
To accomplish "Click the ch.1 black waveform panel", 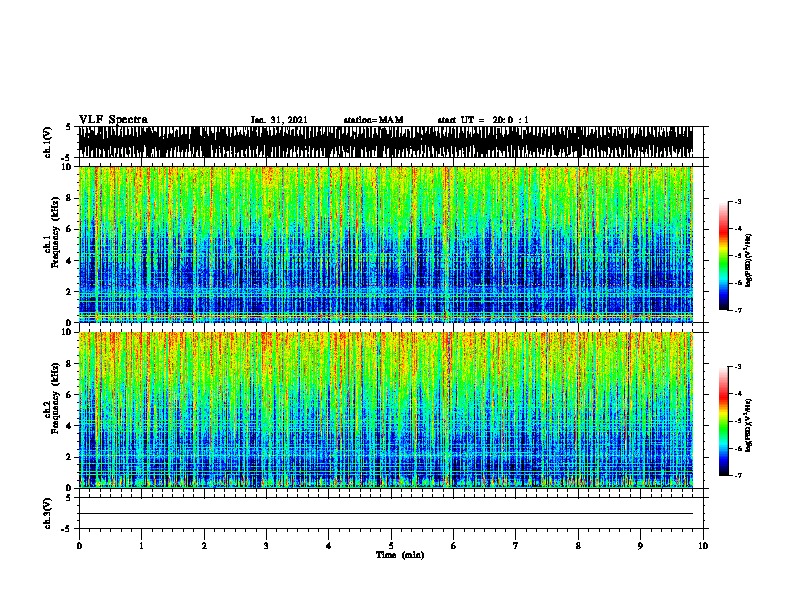I will (x=386, y=142).
